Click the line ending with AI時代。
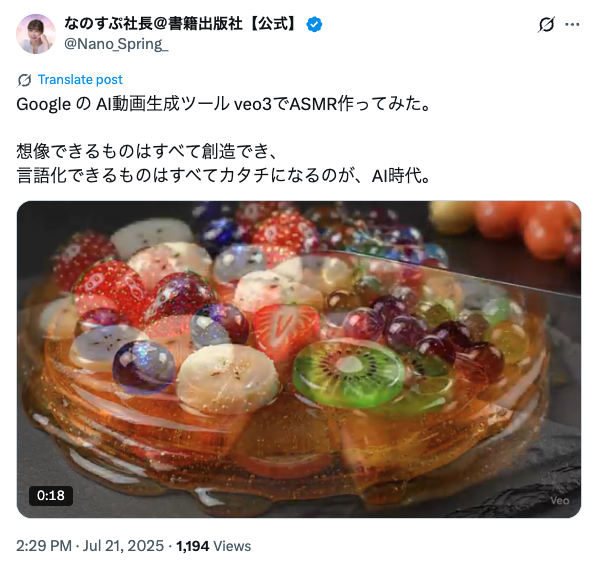 tap(224, 176)
